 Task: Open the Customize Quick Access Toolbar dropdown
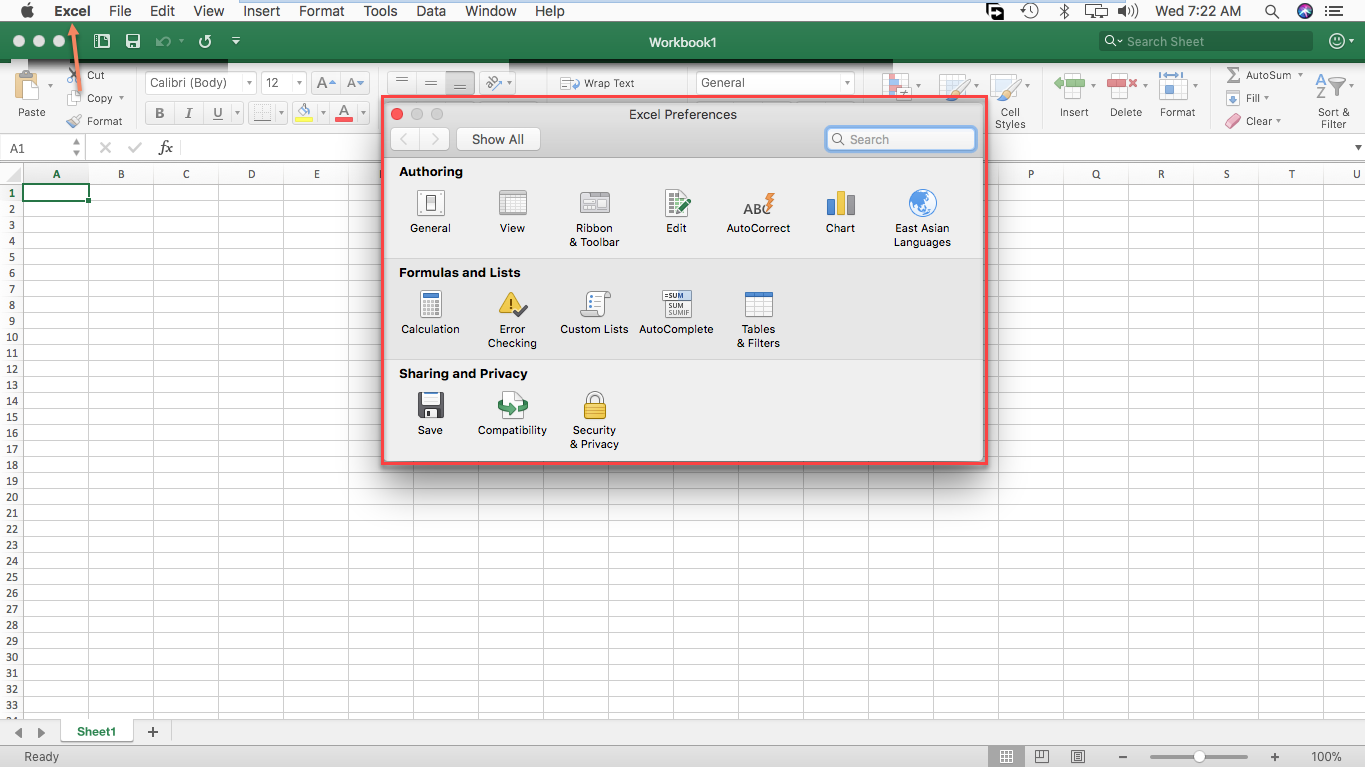tap(236, 41)
